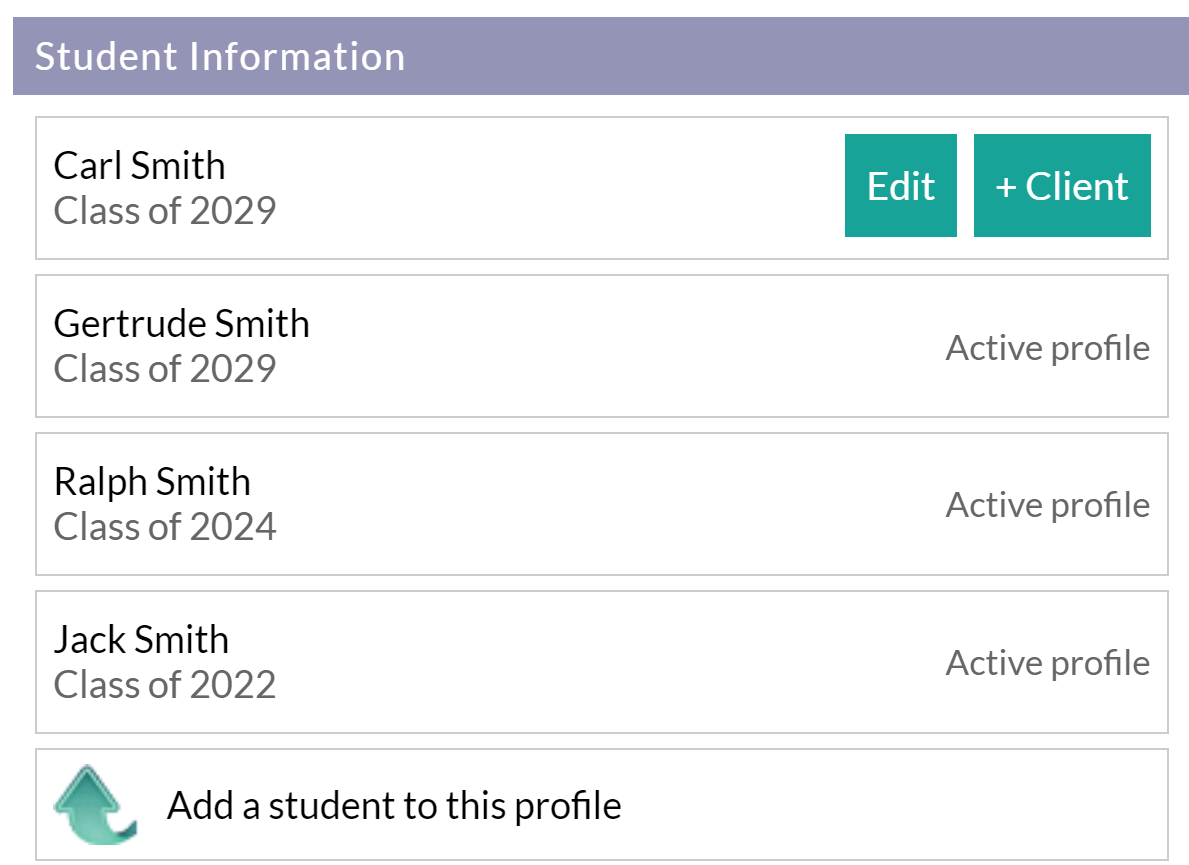Select the name Gertrude Smith
The width and height of the screenshot is (1189, 865).
tap(181, 323)
